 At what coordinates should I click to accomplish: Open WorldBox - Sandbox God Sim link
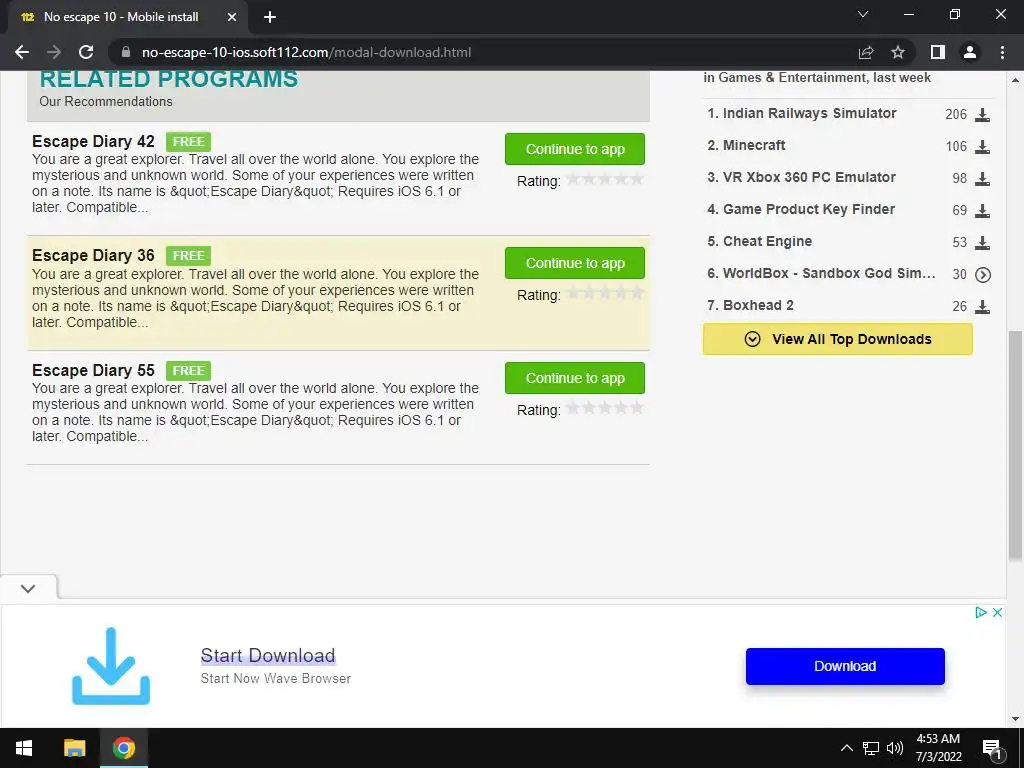[x=829, y=274]
